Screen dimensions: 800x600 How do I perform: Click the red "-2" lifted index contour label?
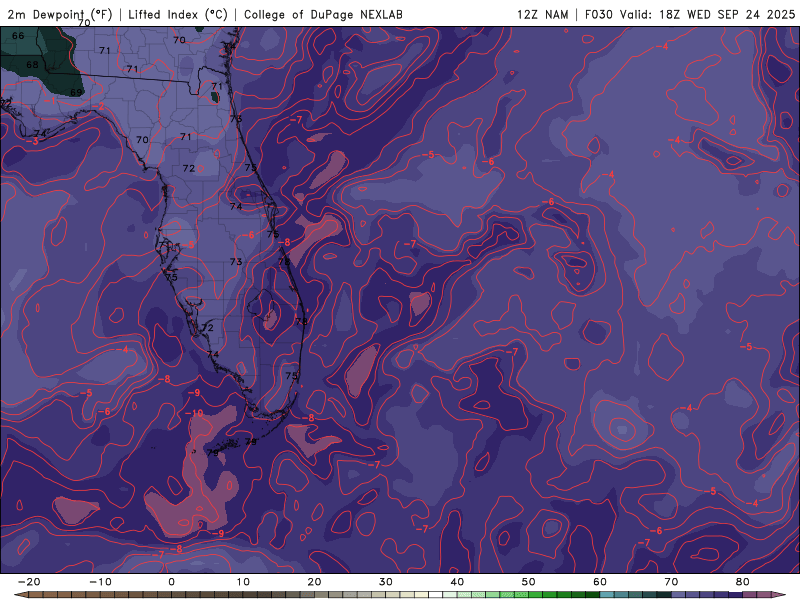pos(98,106)
